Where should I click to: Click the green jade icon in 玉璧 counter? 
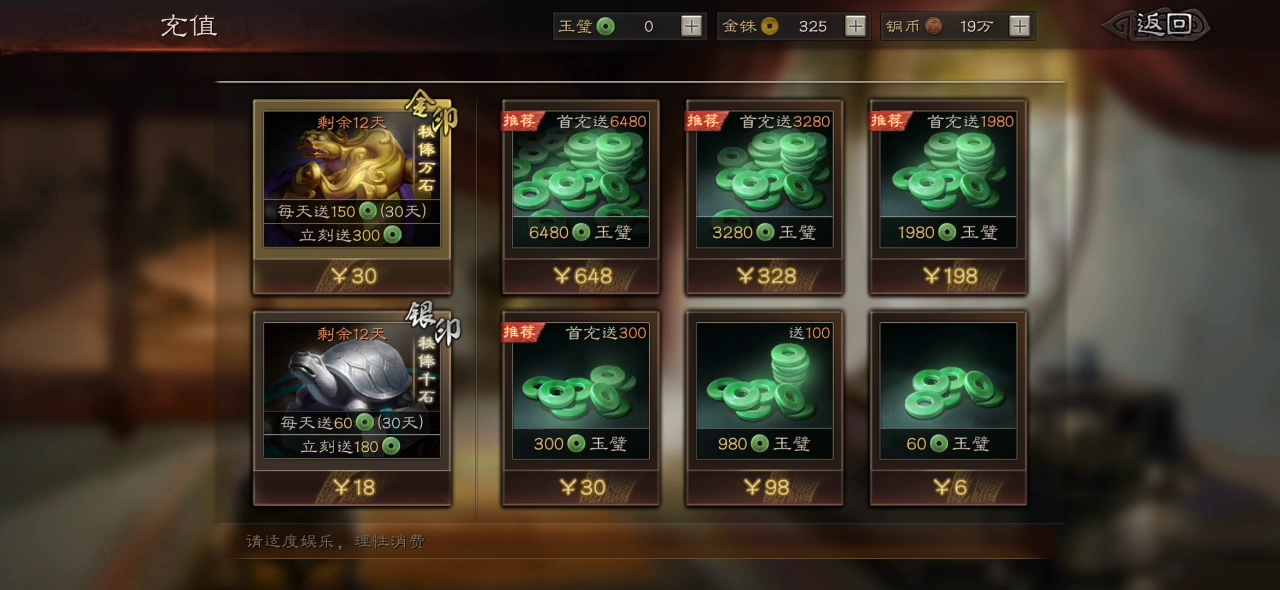click(x=606, y=26)
